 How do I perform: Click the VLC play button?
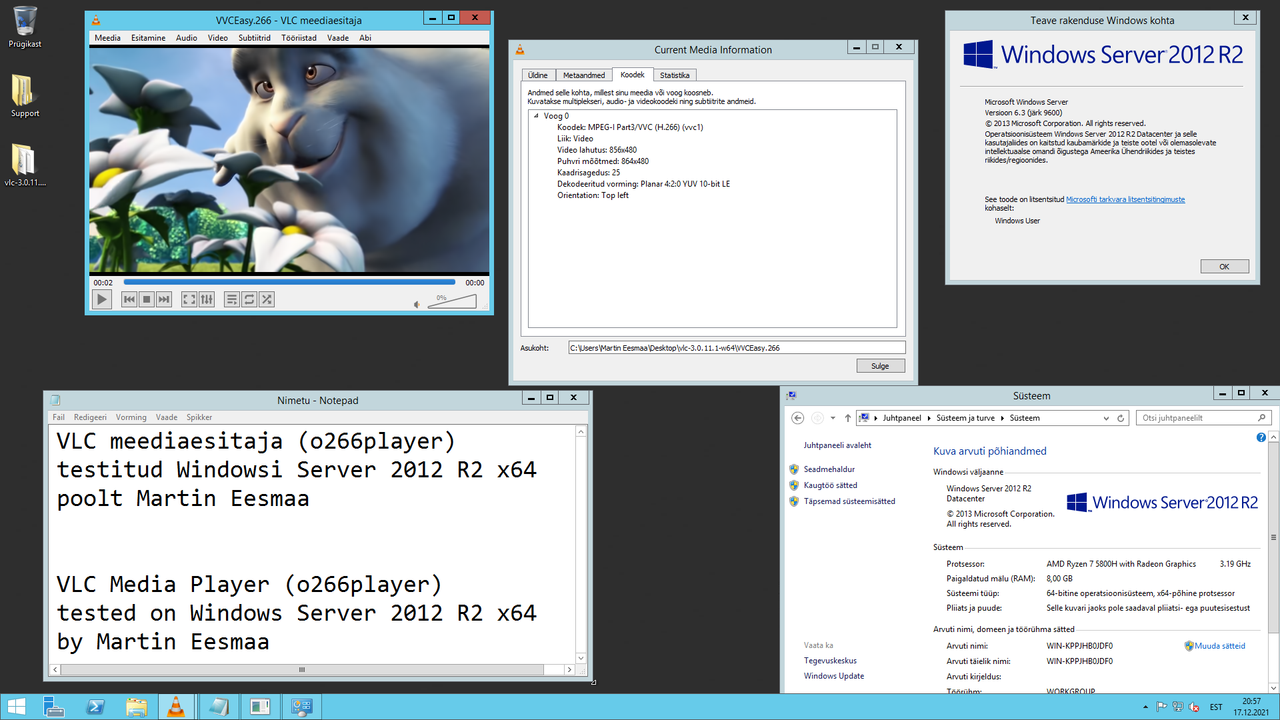coord(101,299)
